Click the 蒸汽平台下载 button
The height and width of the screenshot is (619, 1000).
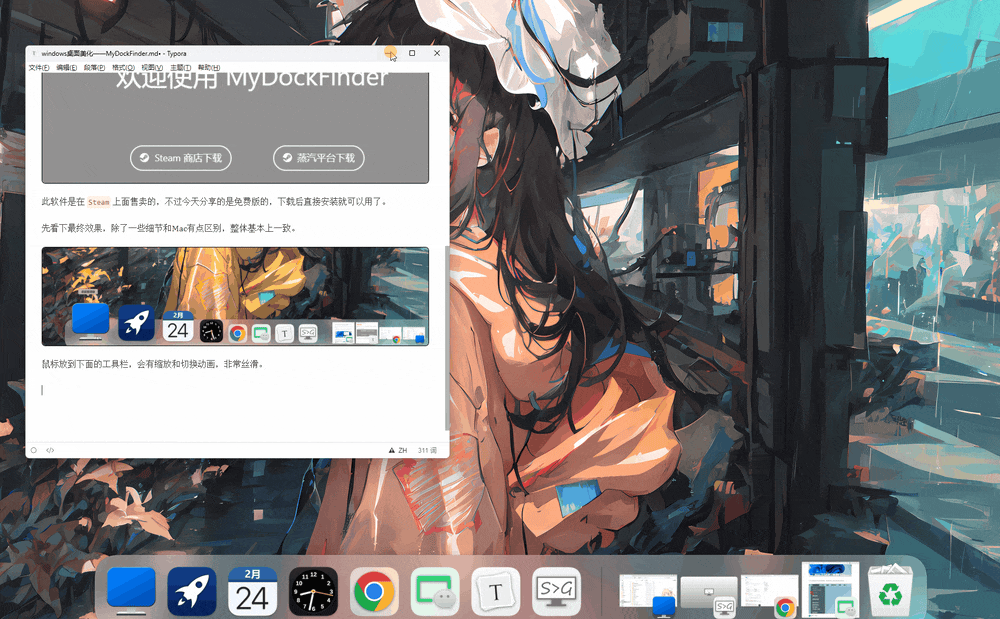click(x=319, y=158)
